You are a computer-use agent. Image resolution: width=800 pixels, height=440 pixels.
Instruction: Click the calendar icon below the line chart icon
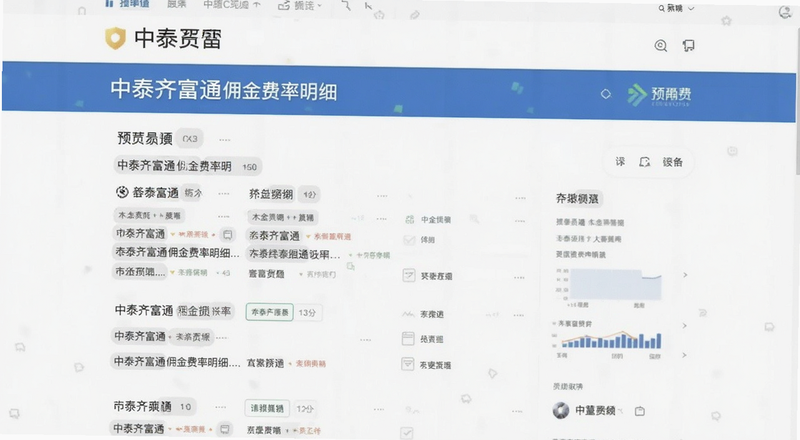click(408, 338)
